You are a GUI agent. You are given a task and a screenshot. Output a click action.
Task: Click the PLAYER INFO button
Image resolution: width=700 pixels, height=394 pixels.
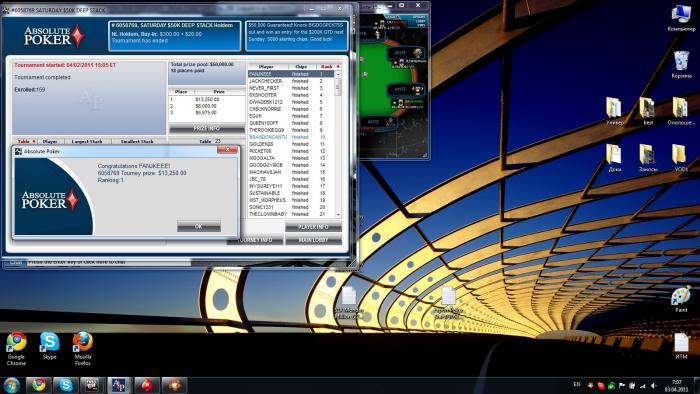[x=313, y=227]
